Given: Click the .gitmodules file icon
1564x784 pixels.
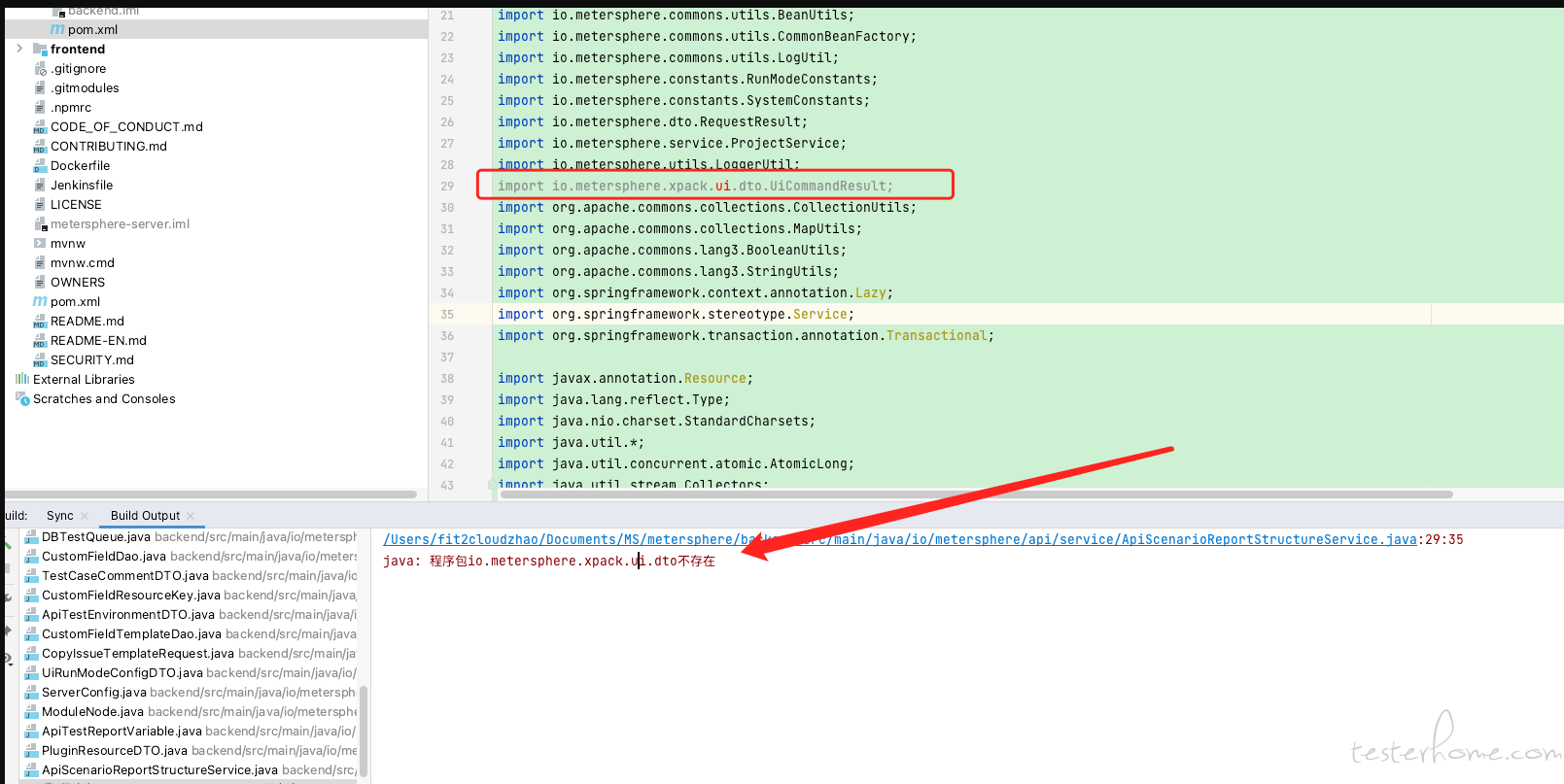Looking at the screenshot, I should click(40, 87).
